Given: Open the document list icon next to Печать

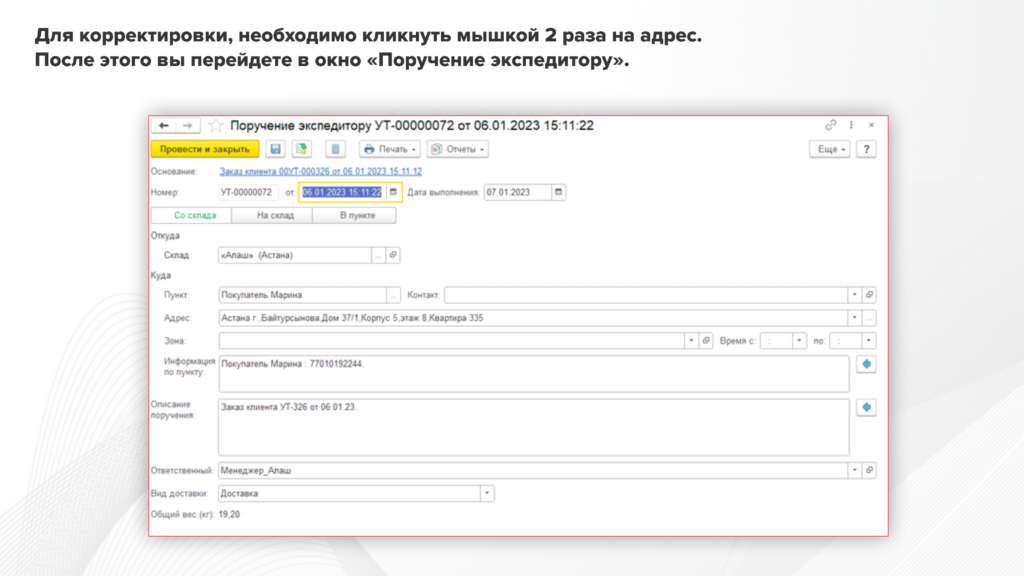Looking at the screenshot, I should 336,149.
